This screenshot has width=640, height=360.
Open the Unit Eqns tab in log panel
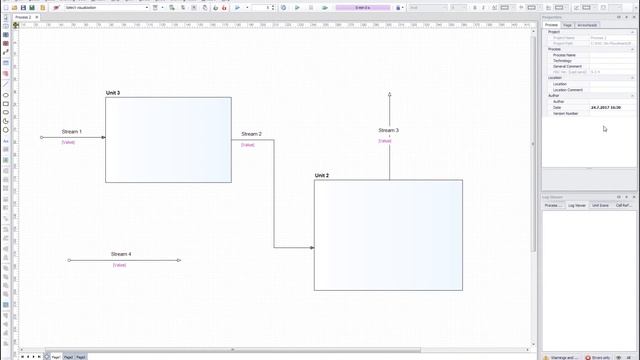600,205
